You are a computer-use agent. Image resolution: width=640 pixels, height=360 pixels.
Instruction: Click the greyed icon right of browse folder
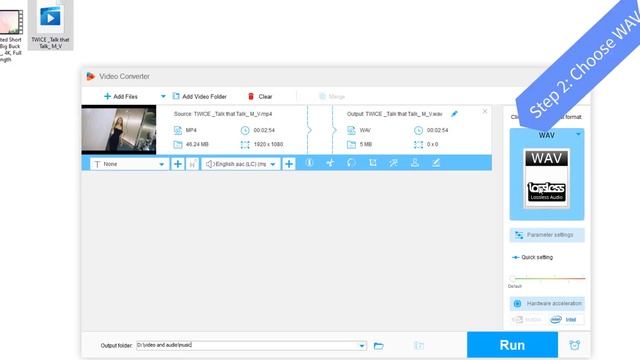[x=419, y=346]
